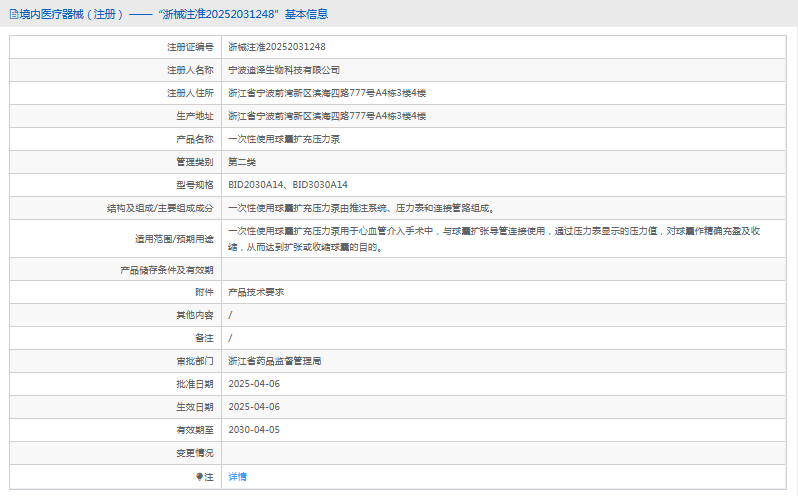This screenshot has height=496, width=798.
Task: Select product name 一次性使用球囊扩充压力泵
Action: click(284, 139)
